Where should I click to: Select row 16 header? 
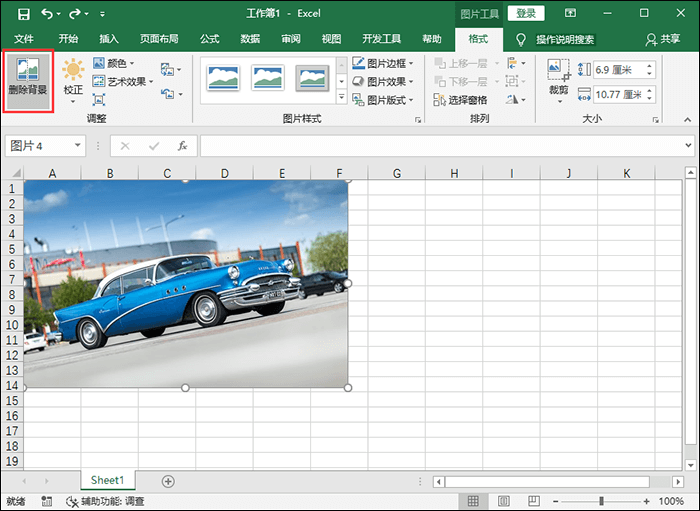[12, 415]
